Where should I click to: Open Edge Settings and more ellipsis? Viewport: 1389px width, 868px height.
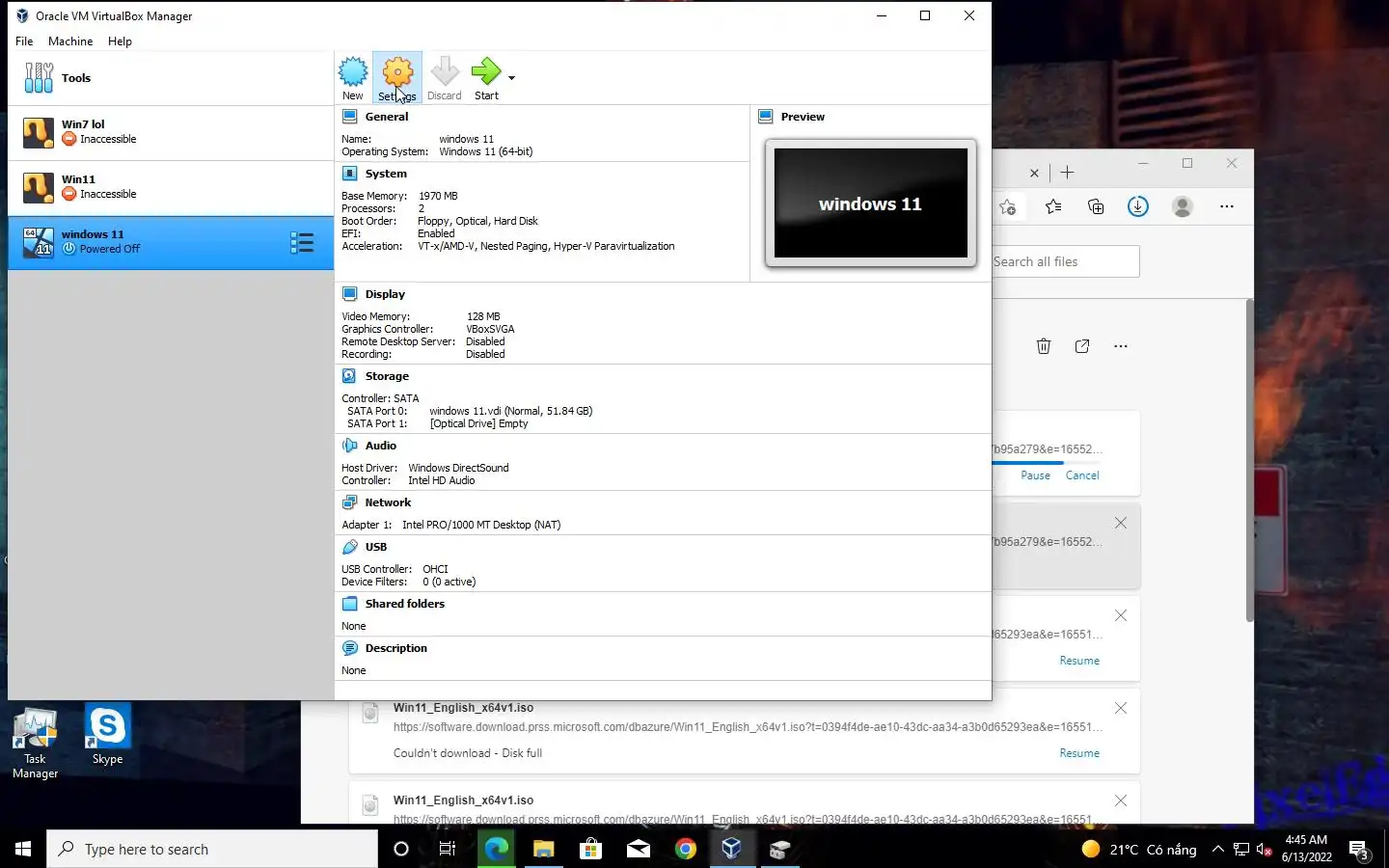[1227, 206]
